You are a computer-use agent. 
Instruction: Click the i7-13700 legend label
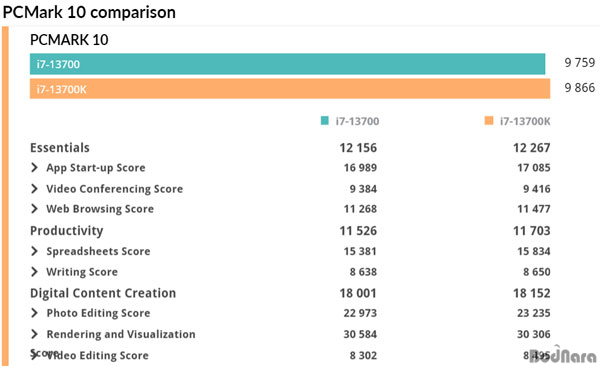coord(357,121)
